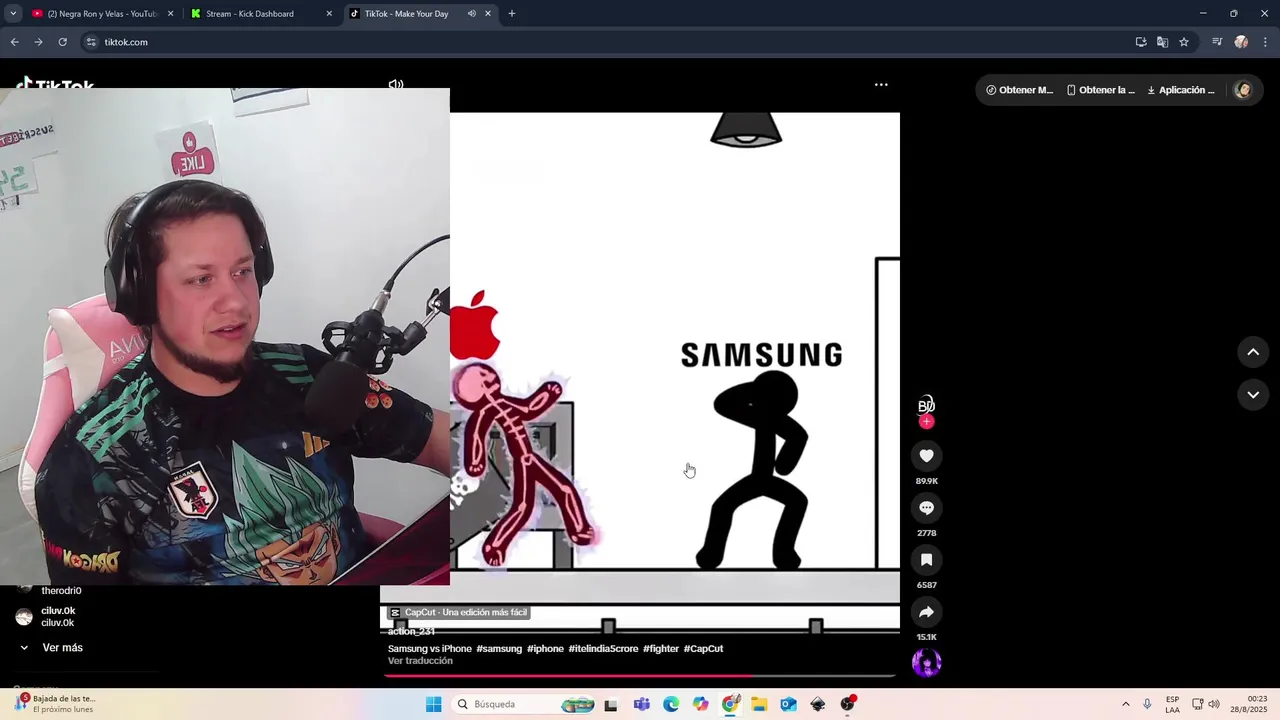Open Microsoft Teams from the taskbar
Screen dimensions: 1280x720
pyautogui.click(x=641, y=704)
